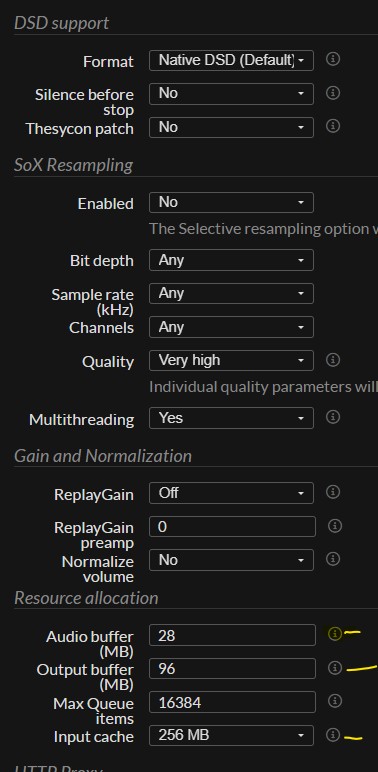Click info icon next to DSD Format
Viewport: 378px width, 772px height.
pyautogui.click(x=333, y=60)
